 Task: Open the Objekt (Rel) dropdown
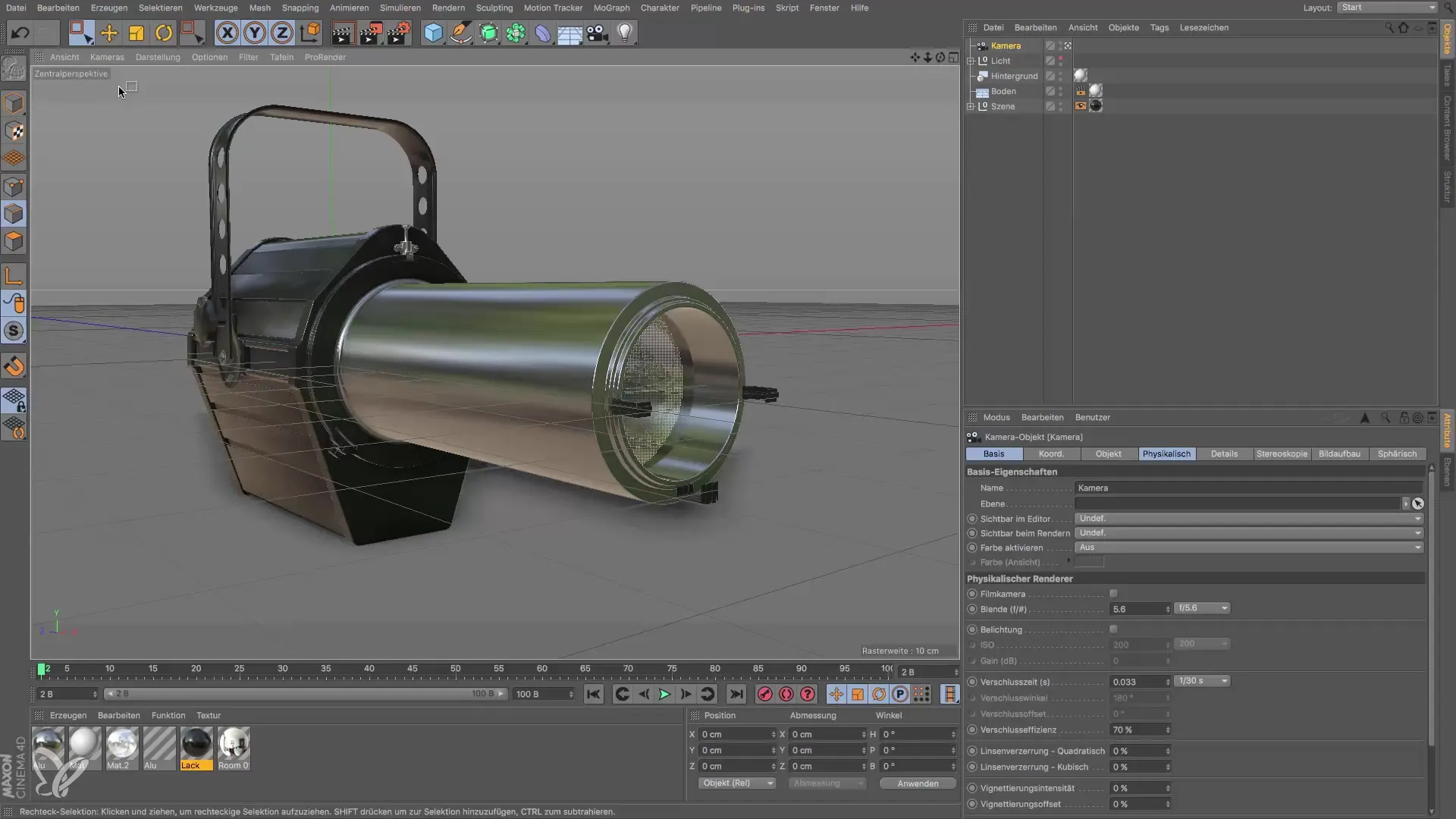coord(737,783)
